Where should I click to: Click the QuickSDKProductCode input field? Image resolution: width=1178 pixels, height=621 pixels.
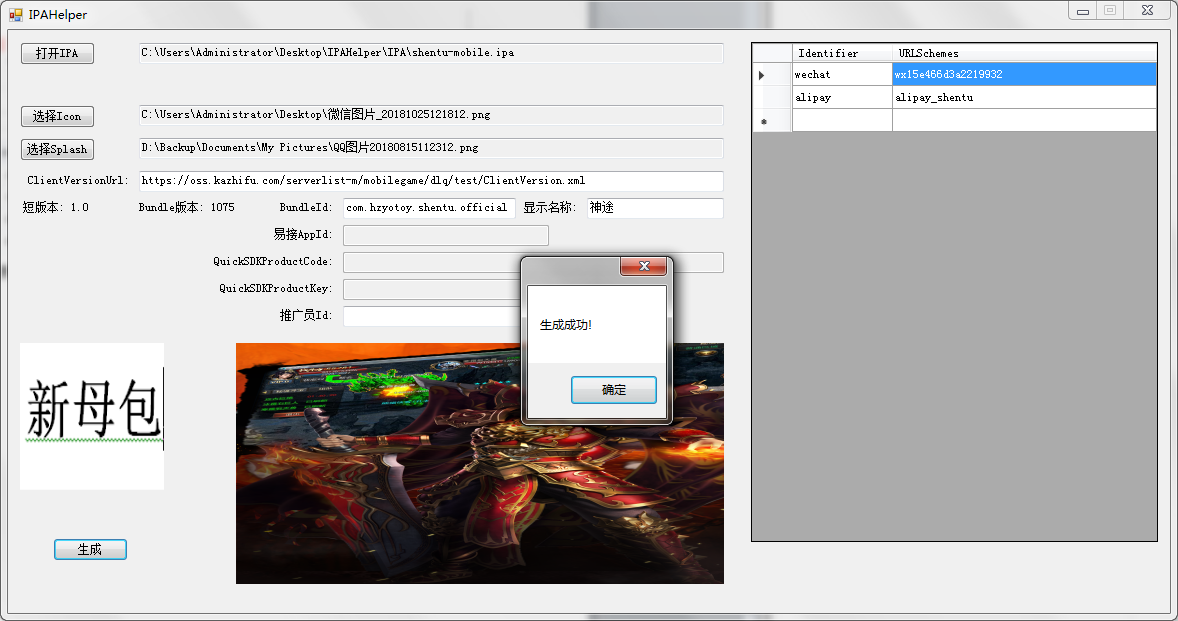(431, 262)
